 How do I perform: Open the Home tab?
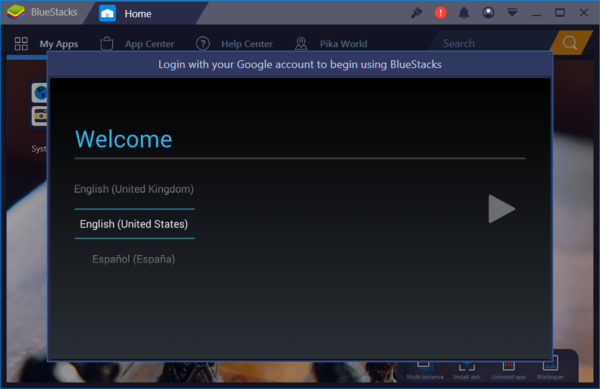(x=145, y=13)
